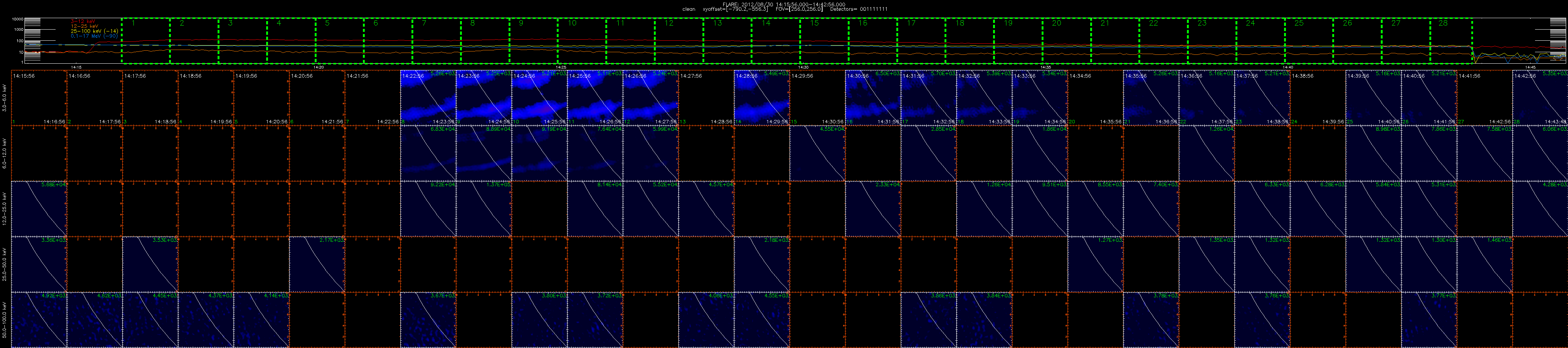
Task: Open the empty 3-6 keV frame starting 14:15:56
Action: (39, 98)
